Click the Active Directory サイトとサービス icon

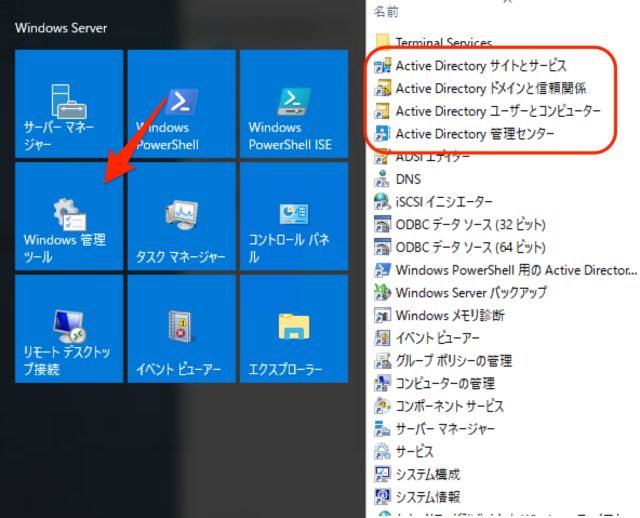point(382,65)
